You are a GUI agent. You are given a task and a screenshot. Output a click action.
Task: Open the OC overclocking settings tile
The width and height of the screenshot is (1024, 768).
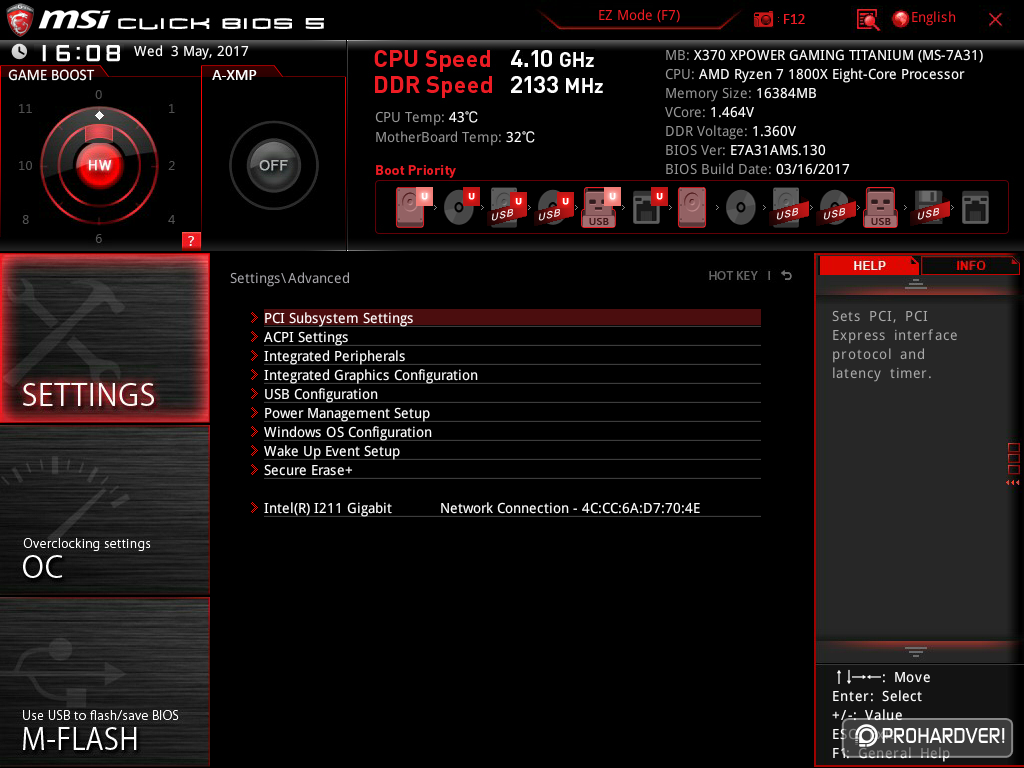104,510
